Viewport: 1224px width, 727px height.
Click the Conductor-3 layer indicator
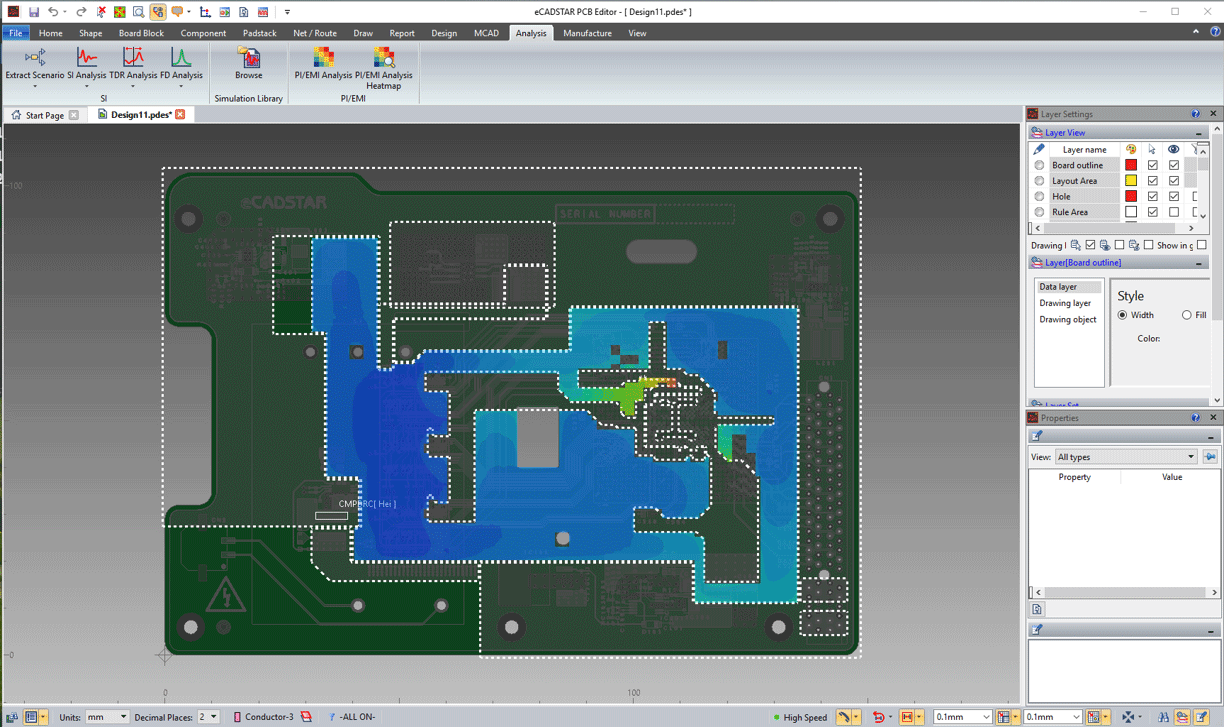click(264, 717)
